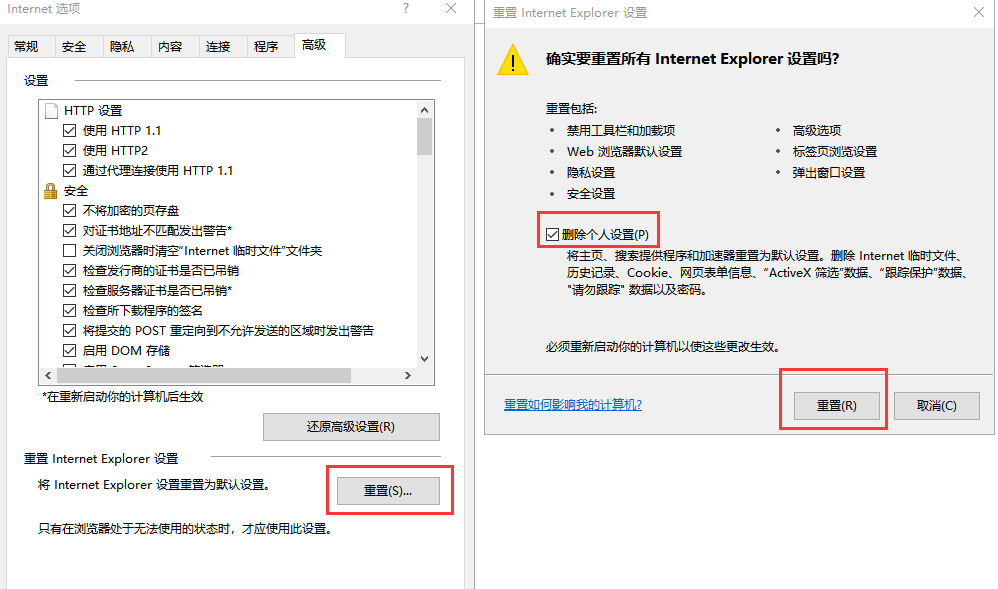Click the 还原高级设置(R) button

click(x=351, y=427)
